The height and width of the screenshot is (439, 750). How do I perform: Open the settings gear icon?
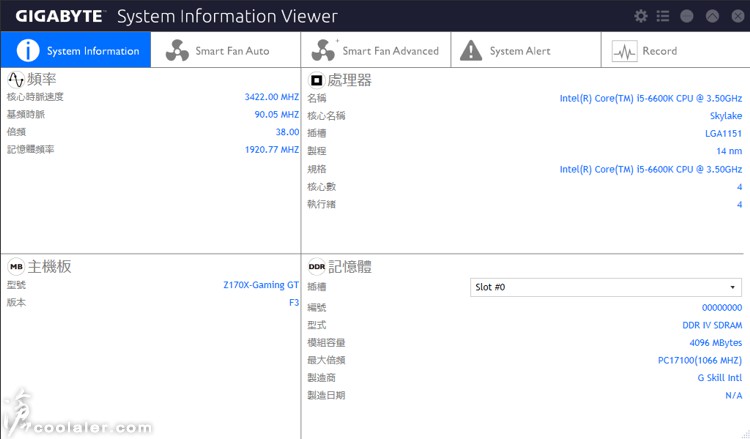point(640,16)
